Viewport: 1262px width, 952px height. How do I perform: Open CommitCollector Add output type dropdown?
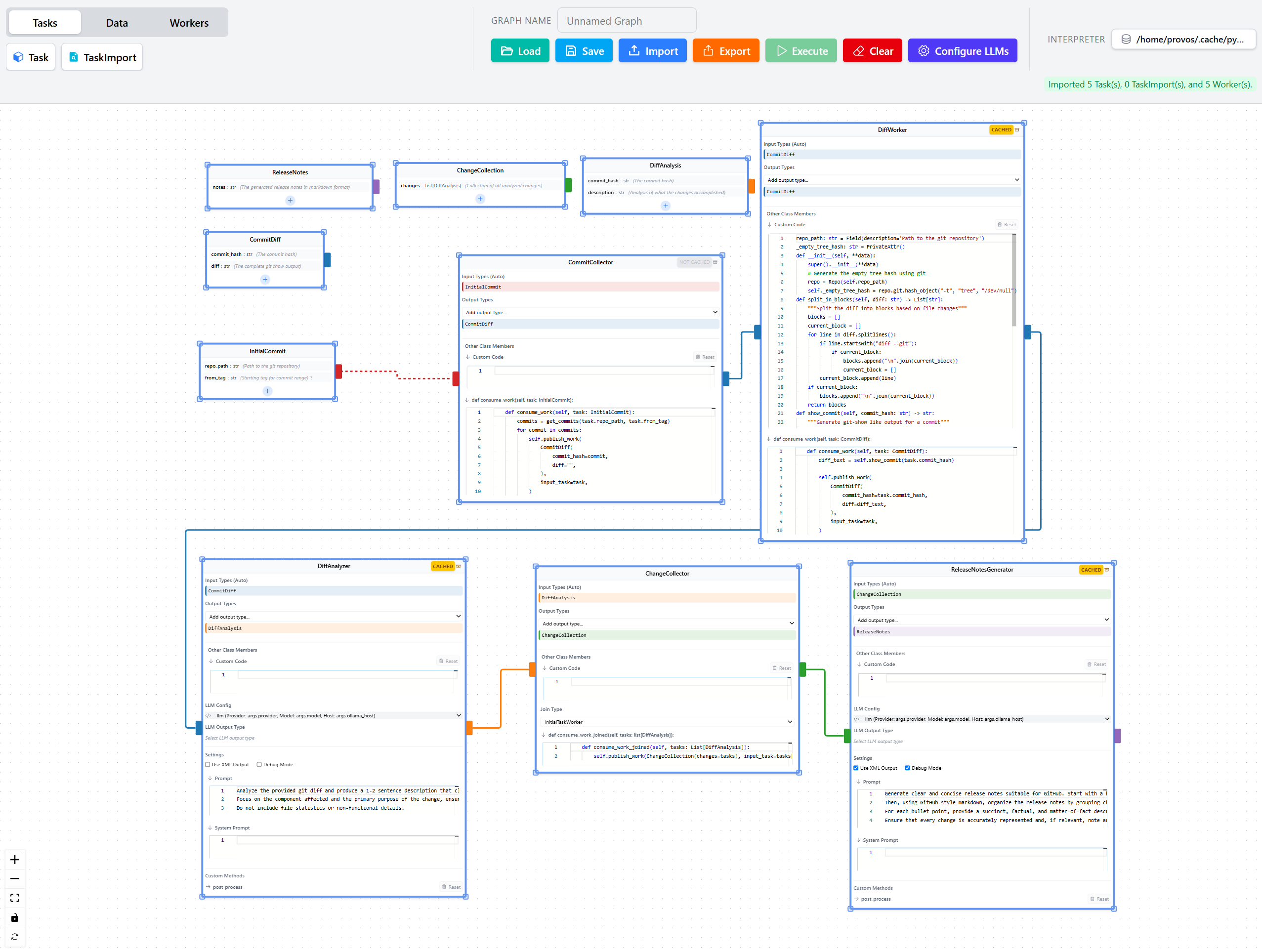[x=591, y=313]
